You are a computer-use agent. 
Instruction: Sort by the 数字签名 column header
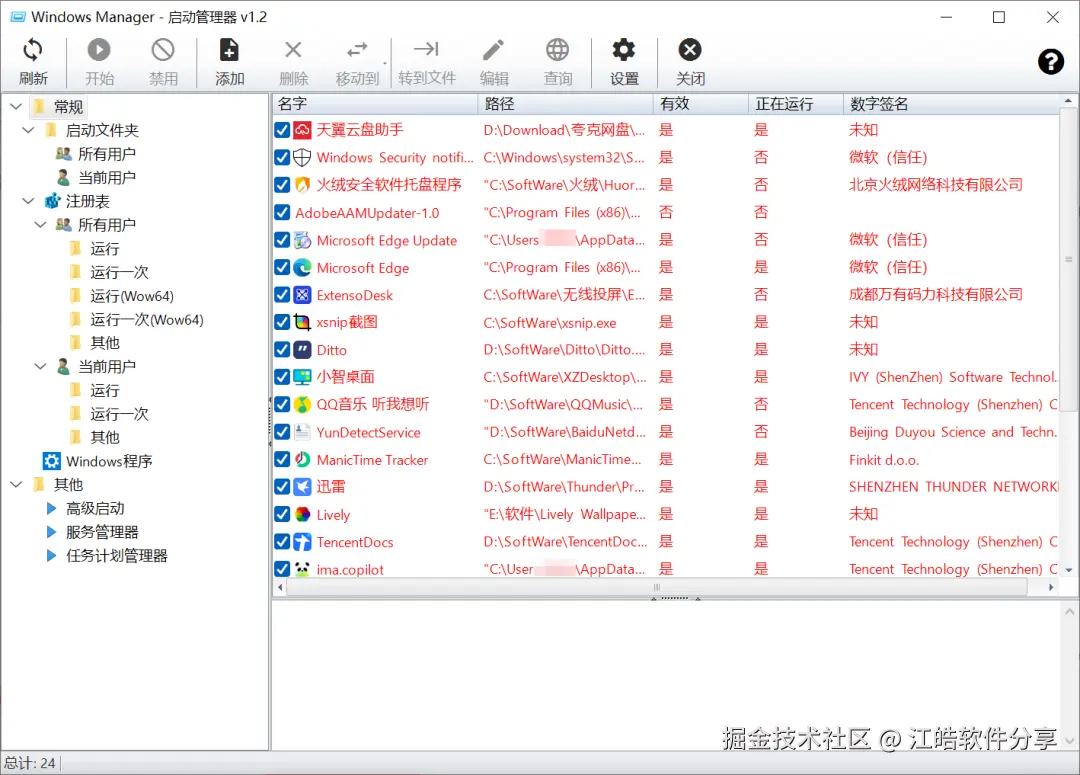click(951, 104)
